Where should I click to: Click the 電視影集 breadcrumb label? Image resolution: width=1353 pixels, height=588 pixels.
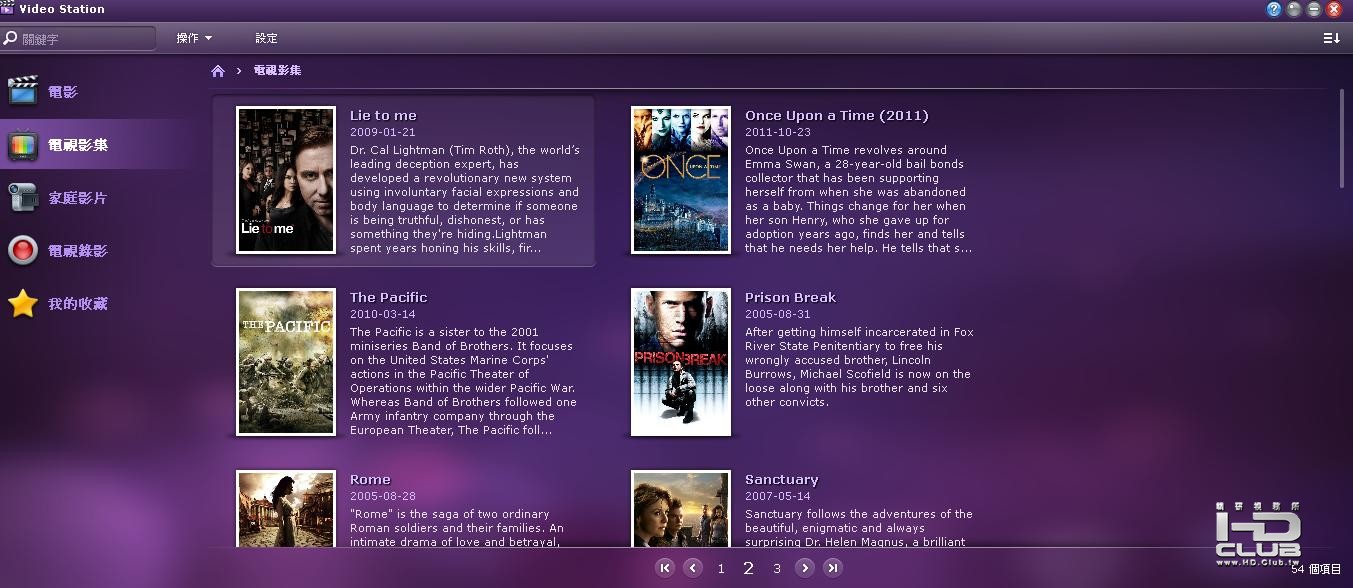tap(277, 70)
